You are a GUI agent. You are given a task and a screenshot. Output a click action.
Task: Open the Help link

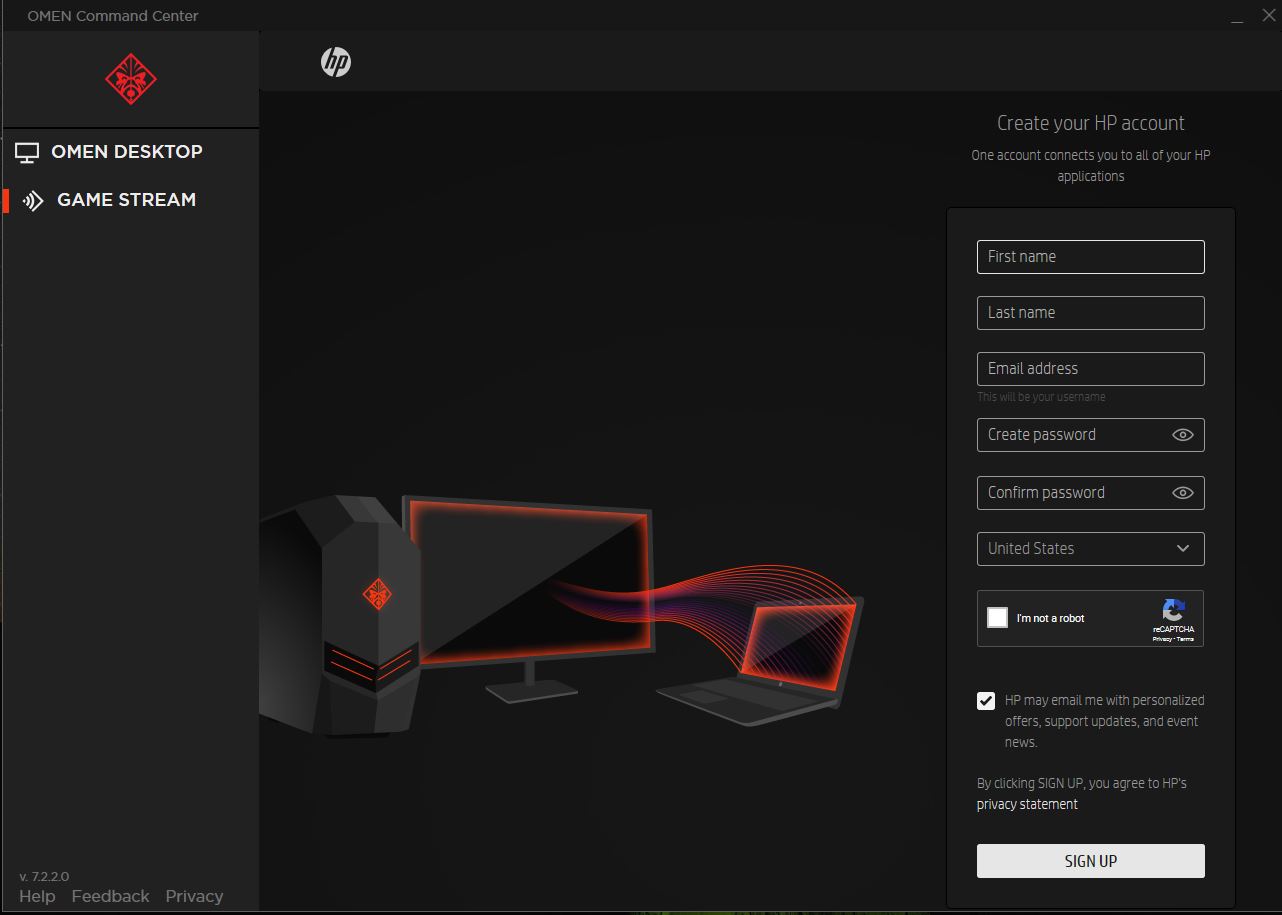pos(37,896)
